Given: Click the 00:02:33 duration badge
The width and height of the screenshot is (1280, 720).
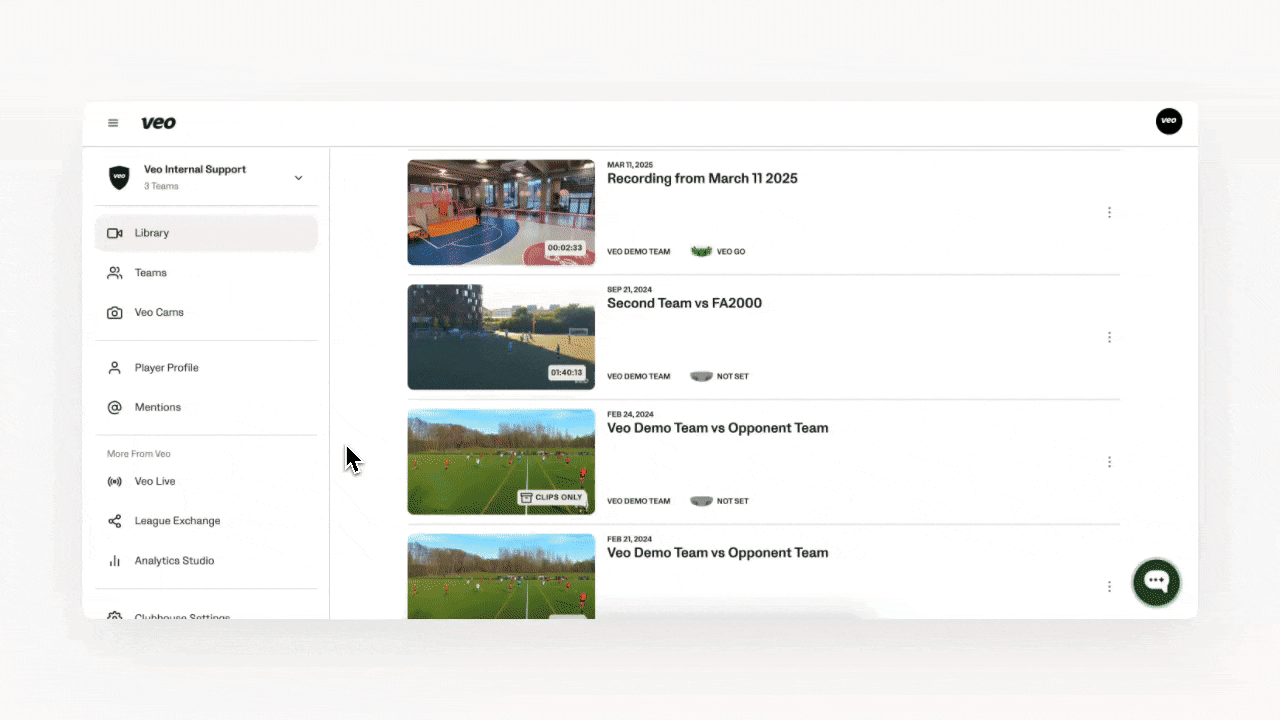Looking at the screenshot, I should 566,248.
